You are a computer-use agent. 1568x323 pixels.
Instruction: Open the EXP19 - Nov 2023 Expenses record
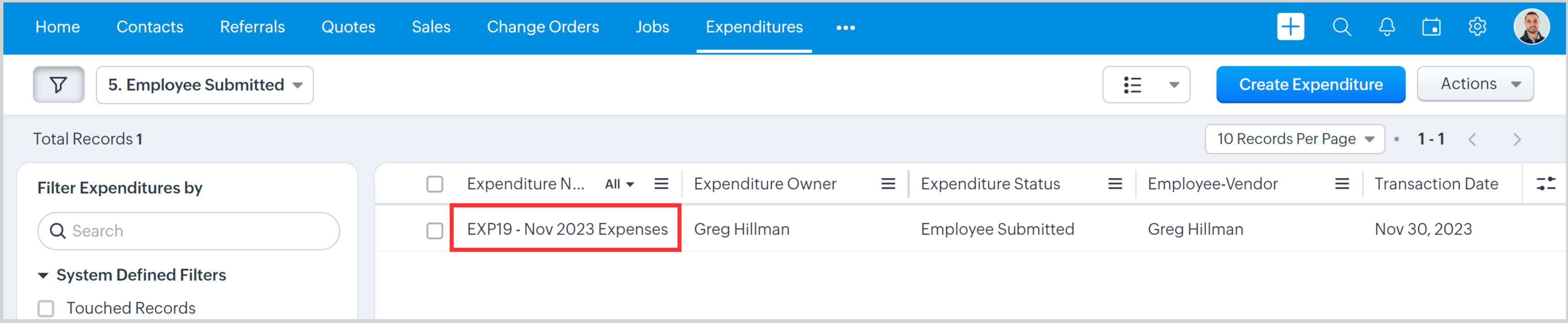pos(567,230)
